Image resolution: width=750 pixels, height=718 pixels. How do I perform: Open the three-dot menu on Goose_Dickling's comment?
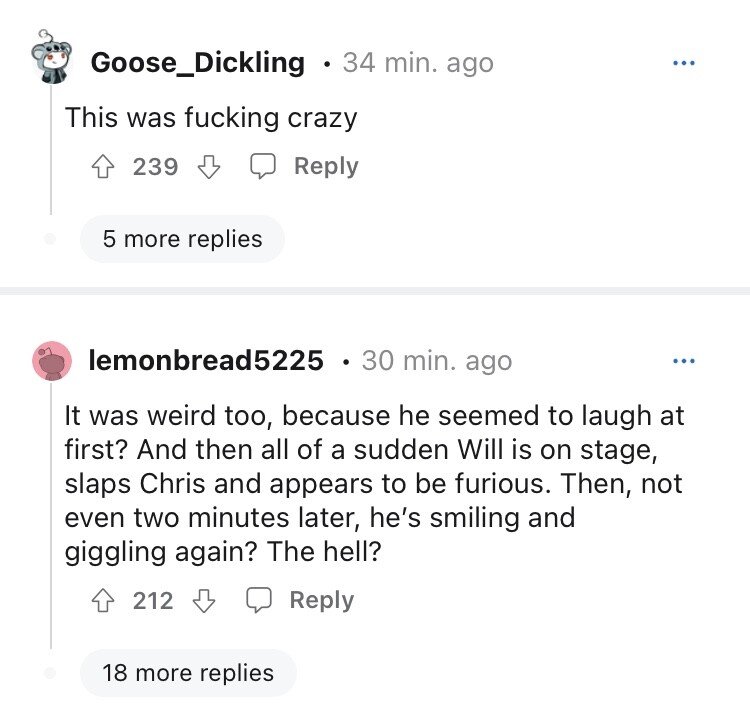(x=684, y=62)
